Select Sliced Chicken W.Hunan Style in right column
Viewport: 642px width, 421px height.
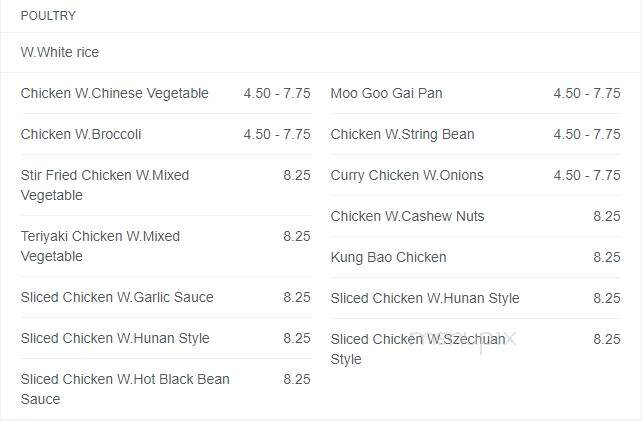[x=425, y=298]
